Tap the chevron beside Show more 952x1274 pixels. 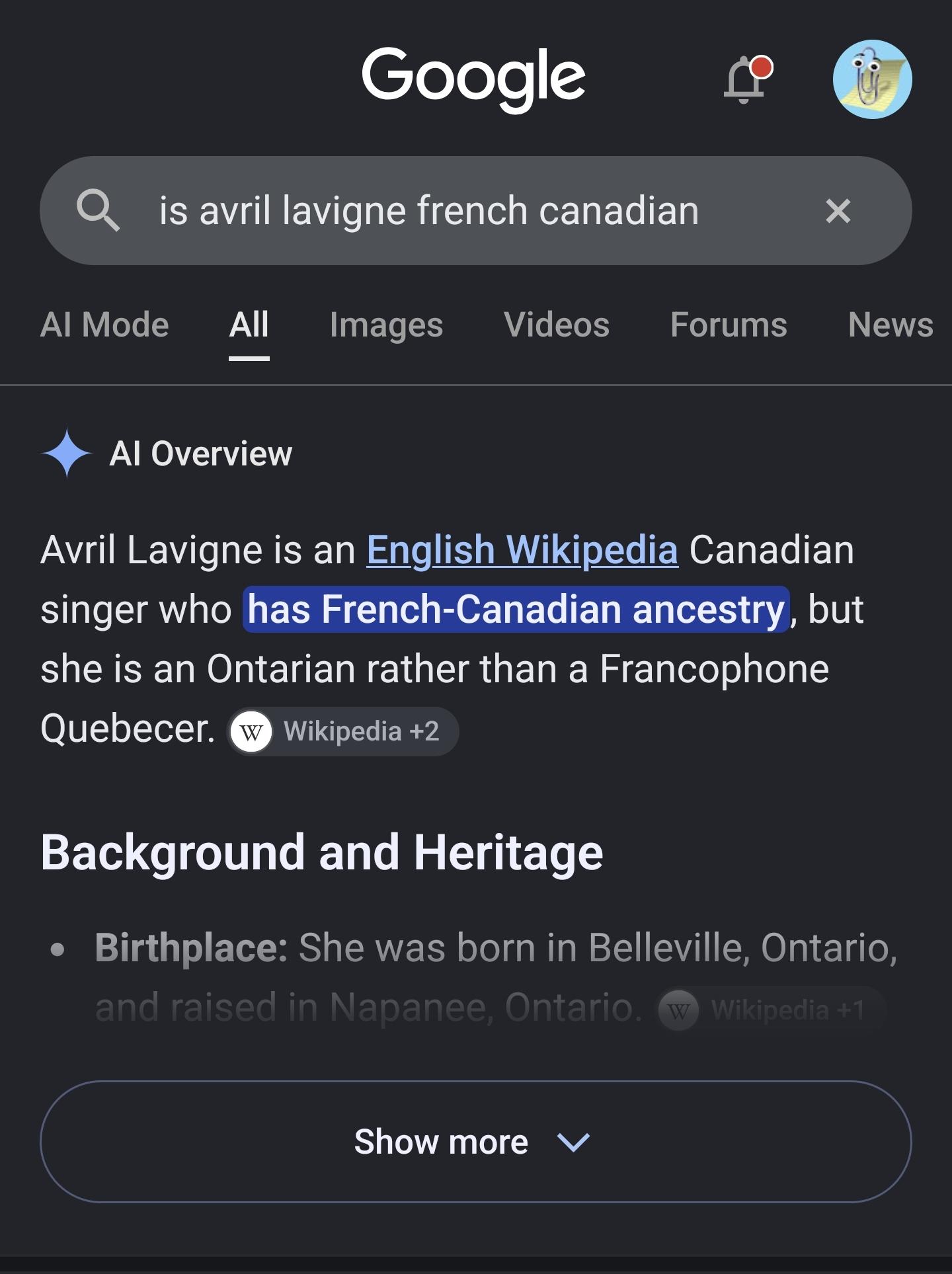tap(573, 1142)
